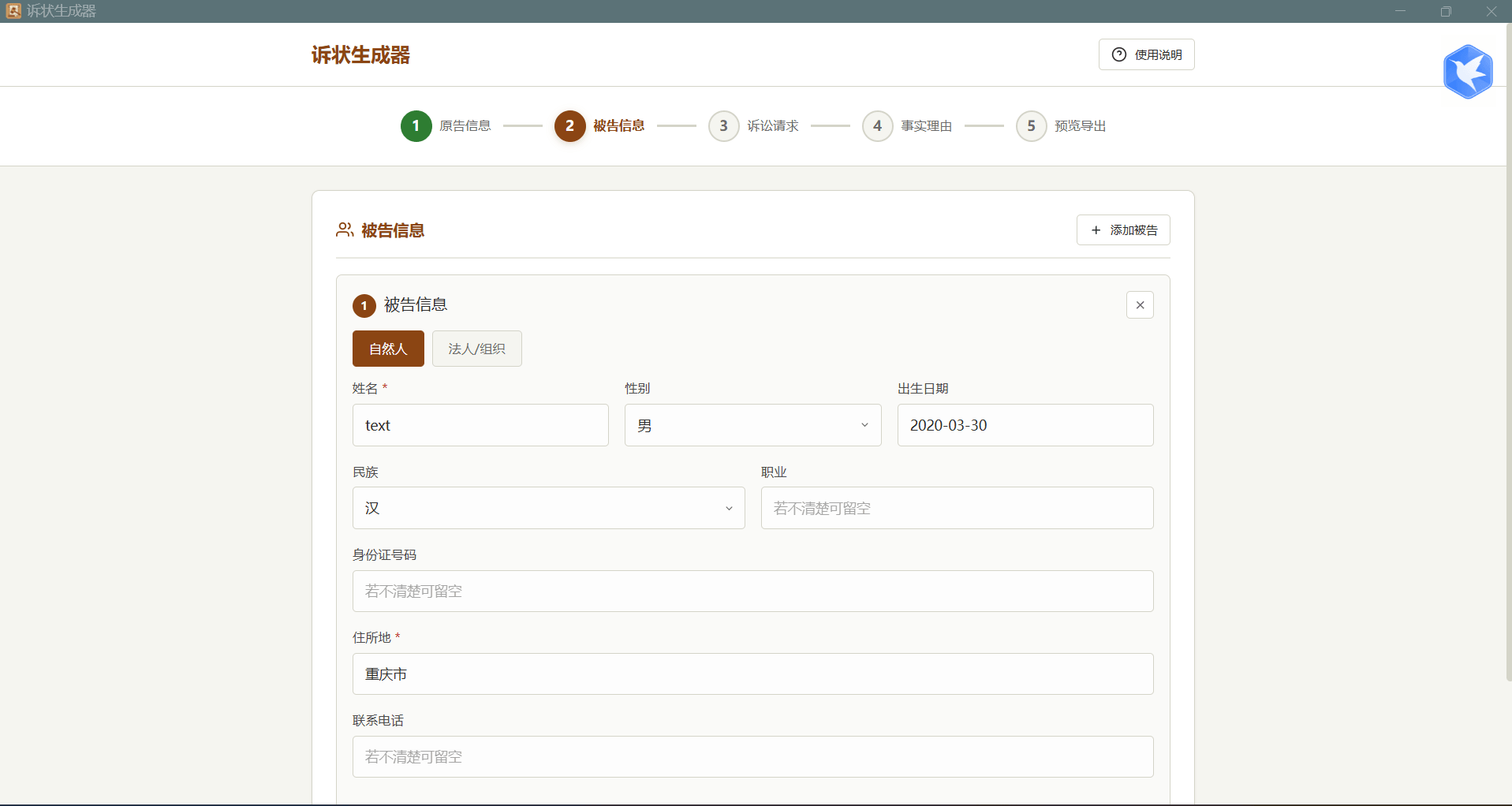Click the blue bird floating icon

[1467, 72]
